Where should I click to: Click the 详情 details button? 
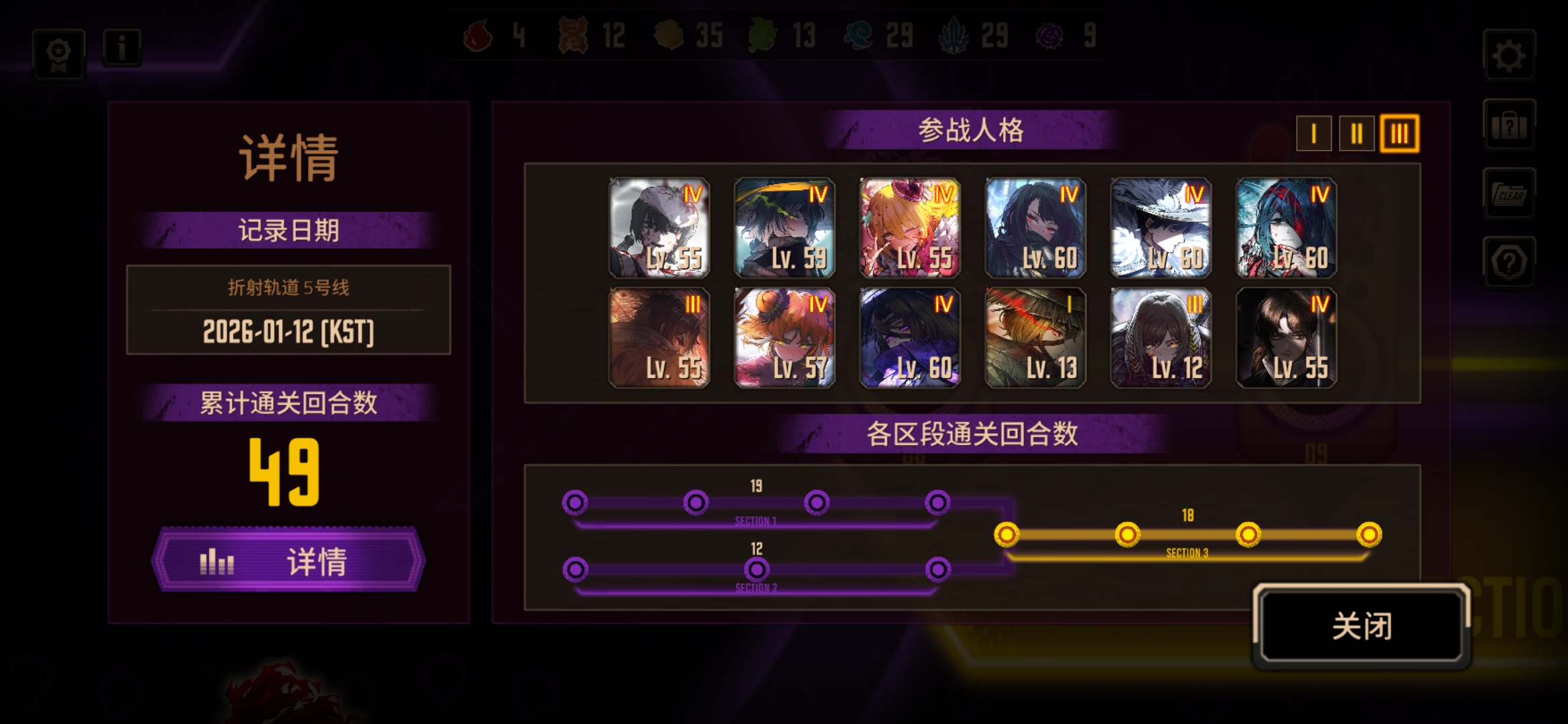tap(289, 560)
